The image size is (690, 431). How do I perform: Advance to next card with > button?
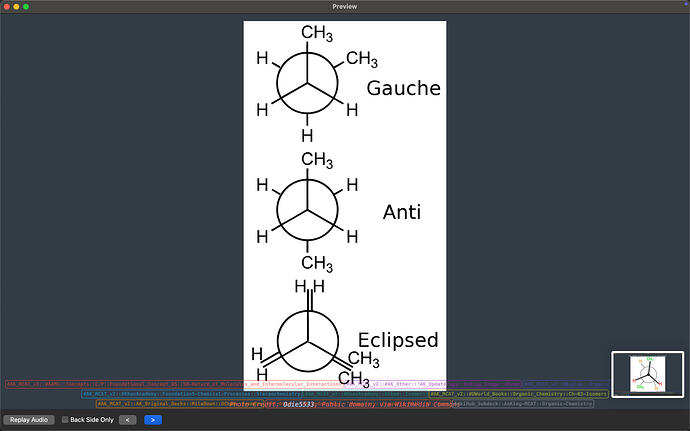(x=153, y=420)
